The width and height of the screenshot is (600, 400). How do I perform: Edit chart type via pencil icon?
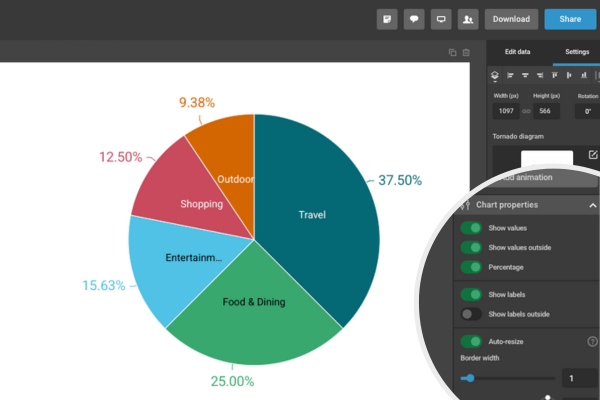pyautogui.click(x=593, y=155)
